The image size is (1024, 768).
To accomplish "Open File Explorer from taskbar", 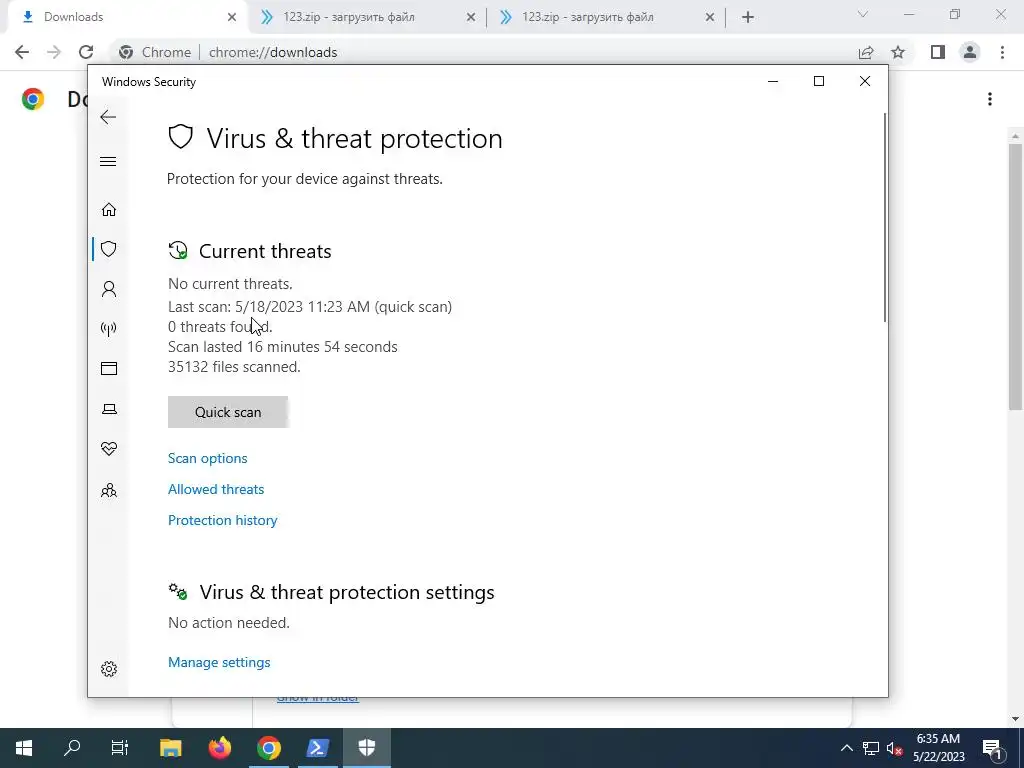I will tap(170, 748).
